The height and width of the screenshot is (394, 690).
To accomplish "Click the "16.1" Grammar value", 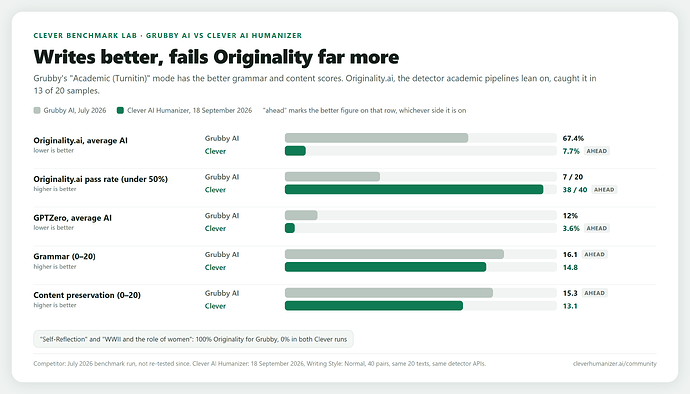I will (x=570, y=254).
